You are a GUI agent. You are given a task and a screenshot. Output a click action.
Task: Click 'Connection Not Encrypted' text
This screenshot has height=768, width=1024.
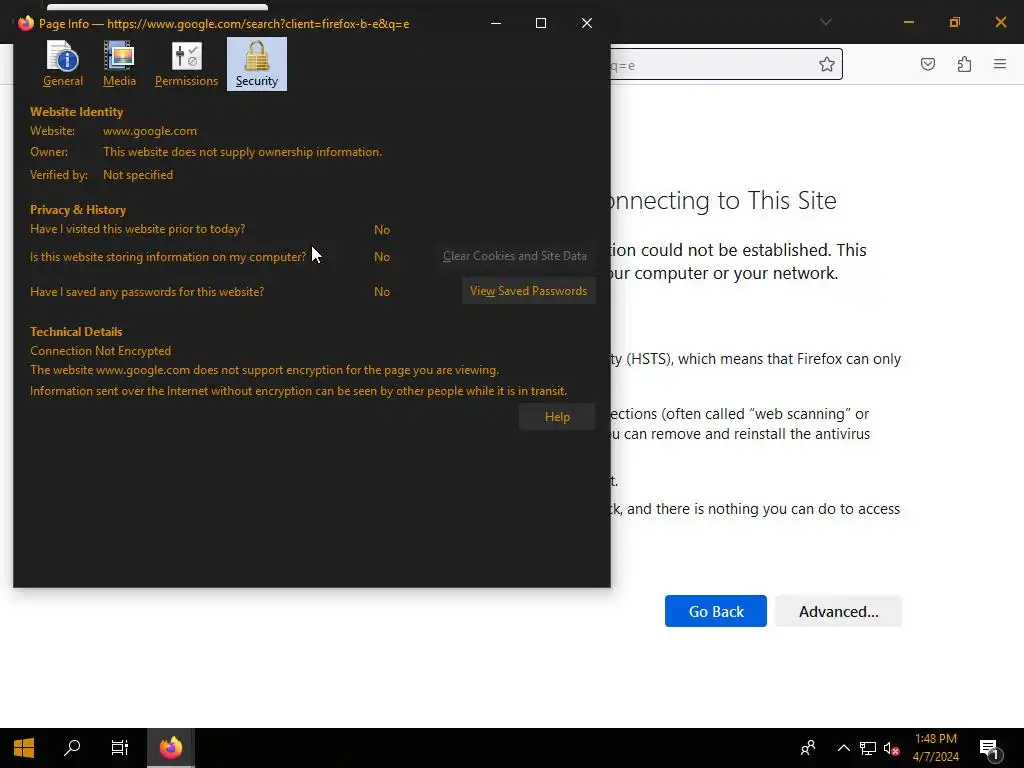101,351
